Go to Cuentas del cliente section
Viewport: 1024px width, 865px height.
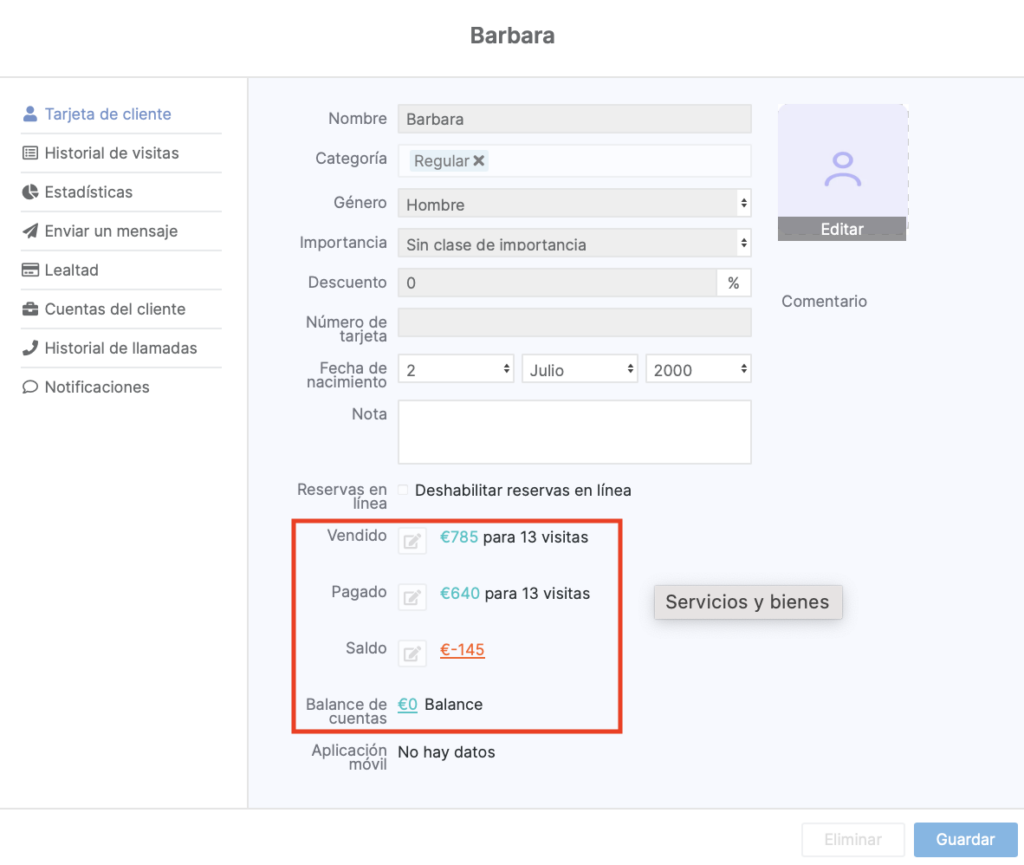115,309
